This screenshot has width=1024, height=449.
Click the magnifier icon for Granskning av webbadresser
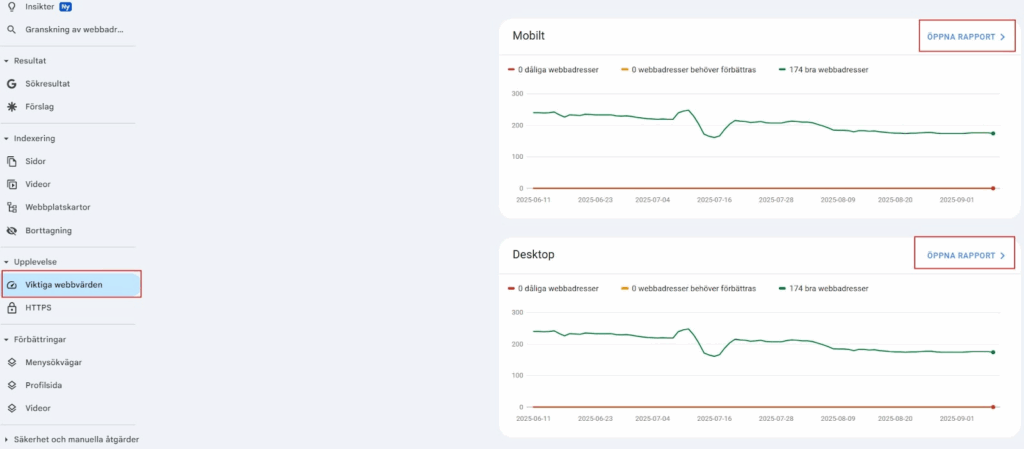click(12, 29)
